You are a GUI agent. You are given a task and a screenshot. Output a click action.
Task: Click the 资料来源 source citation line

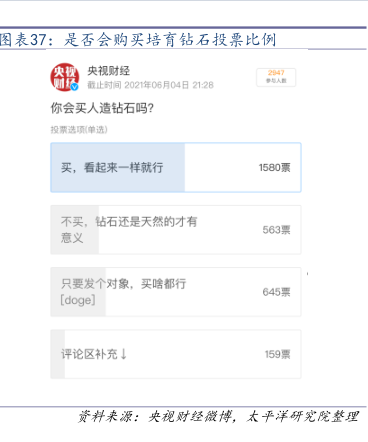[x=219, y=417]
